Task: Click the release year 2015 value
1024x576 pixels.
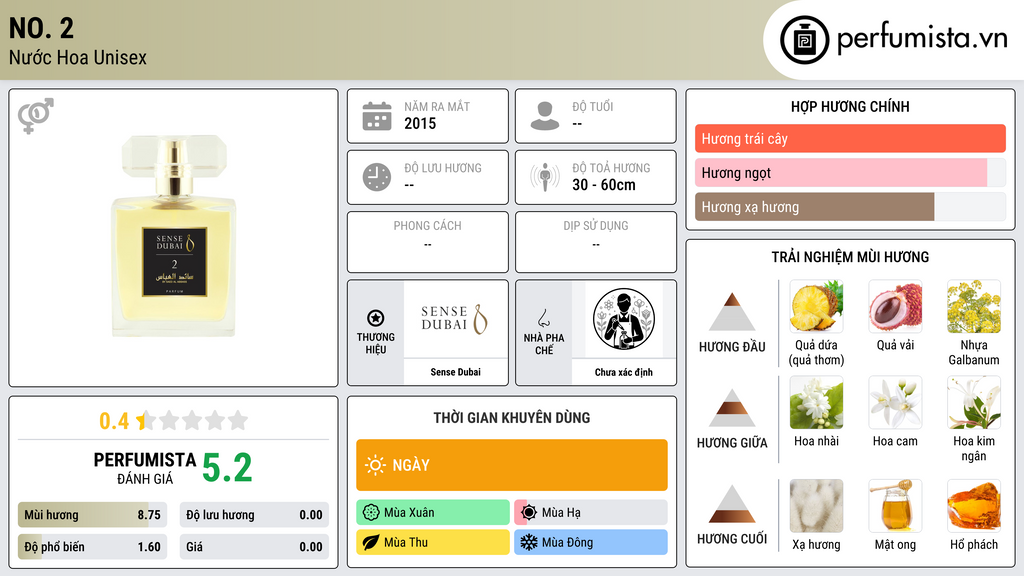Action: point(420,123)
